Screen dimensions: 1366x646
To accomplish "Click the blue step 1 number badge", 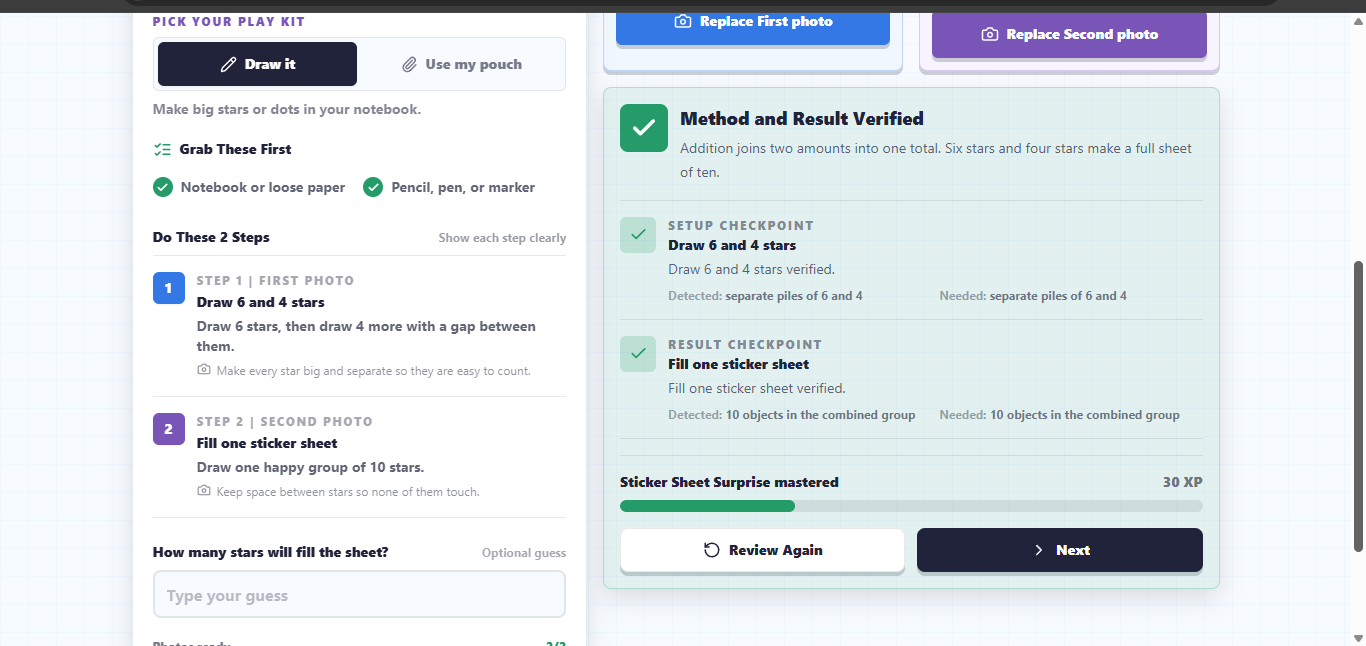I will (x=168, y=288).
